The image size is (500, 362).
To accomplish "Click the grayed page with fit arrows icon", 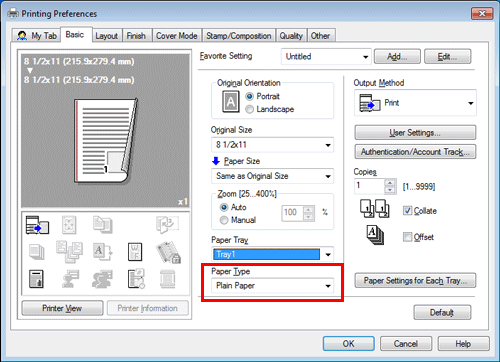I will [x=69, y=225].
